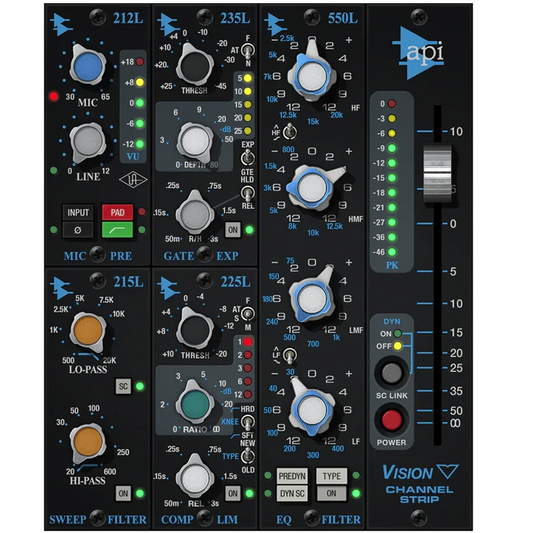Click the DYN SC button
This screenshot has width=533, height=533.
[x=292, y=494]
